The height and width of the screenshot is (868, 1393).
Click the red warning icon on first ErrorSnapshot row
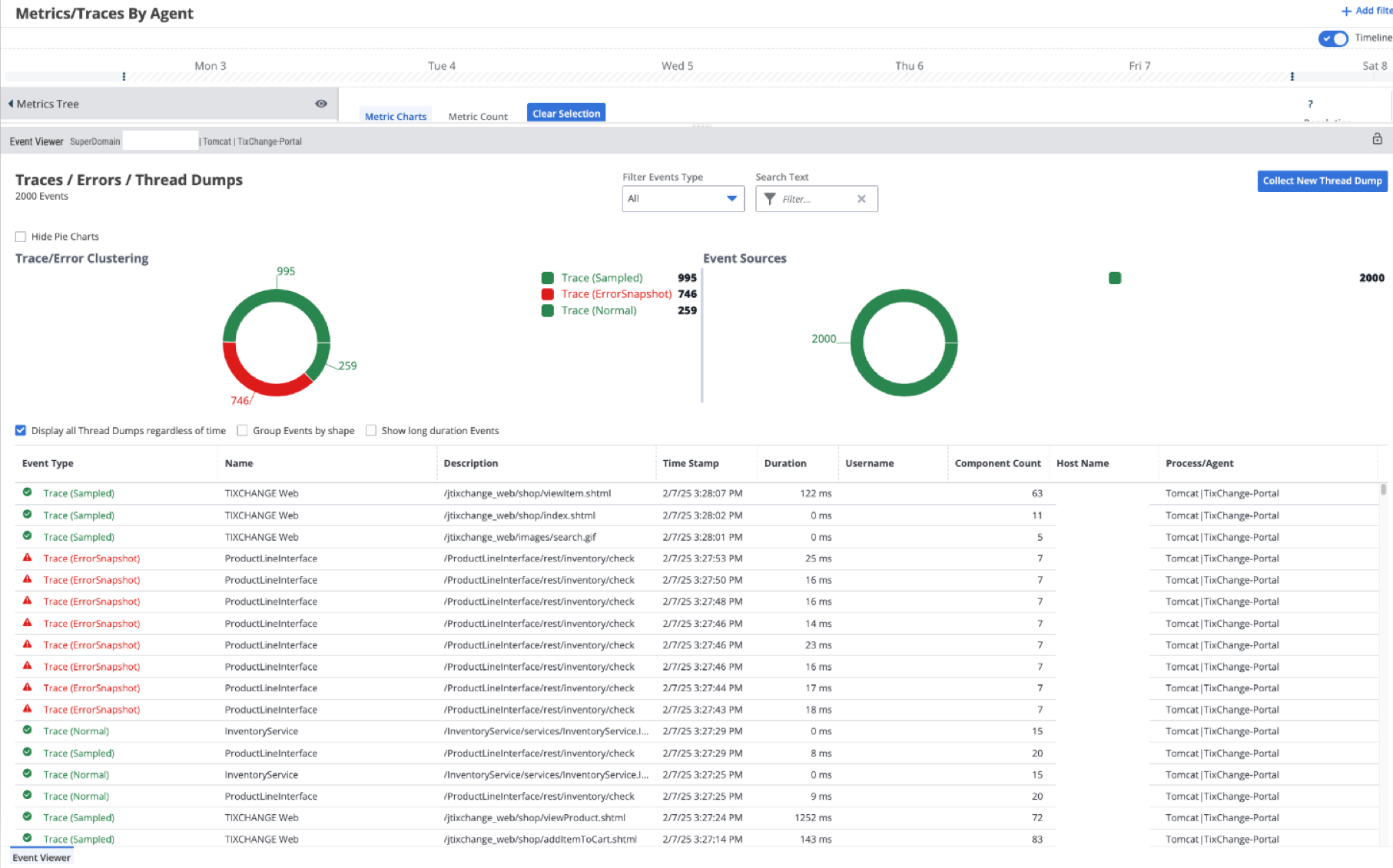pyautogui.click(x=28, y=558)
